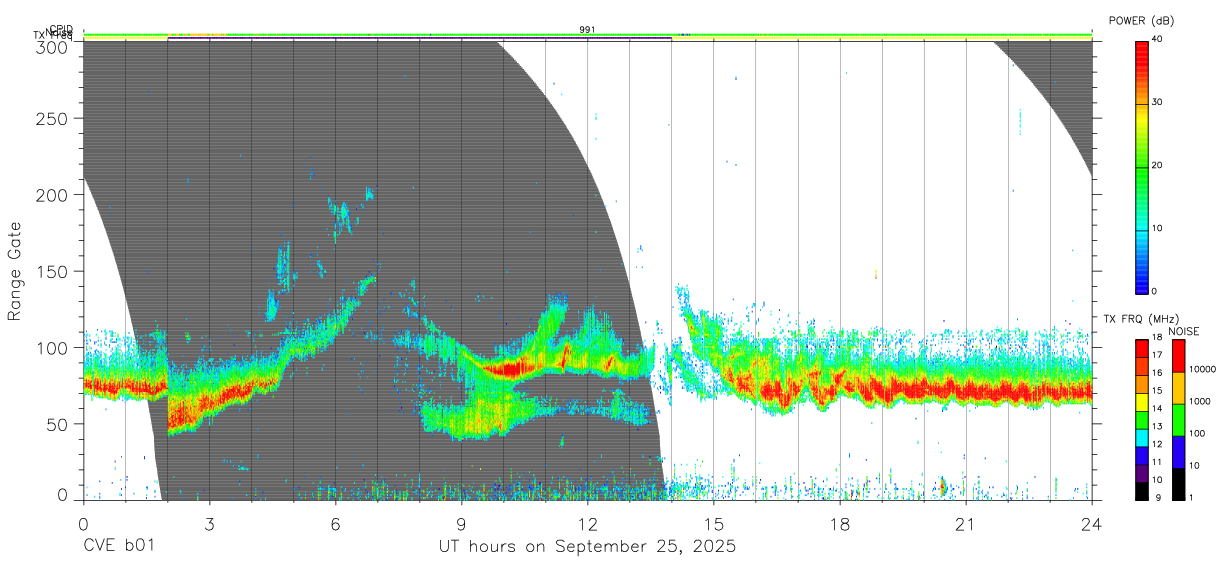Click the '12' tick on the UT hours axis

tap(588, 524)
